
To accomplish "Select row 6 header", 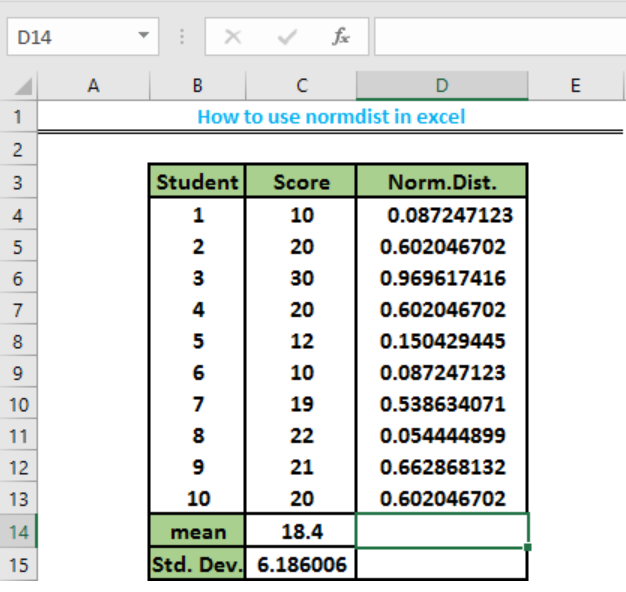I will (x=18, y=279).
